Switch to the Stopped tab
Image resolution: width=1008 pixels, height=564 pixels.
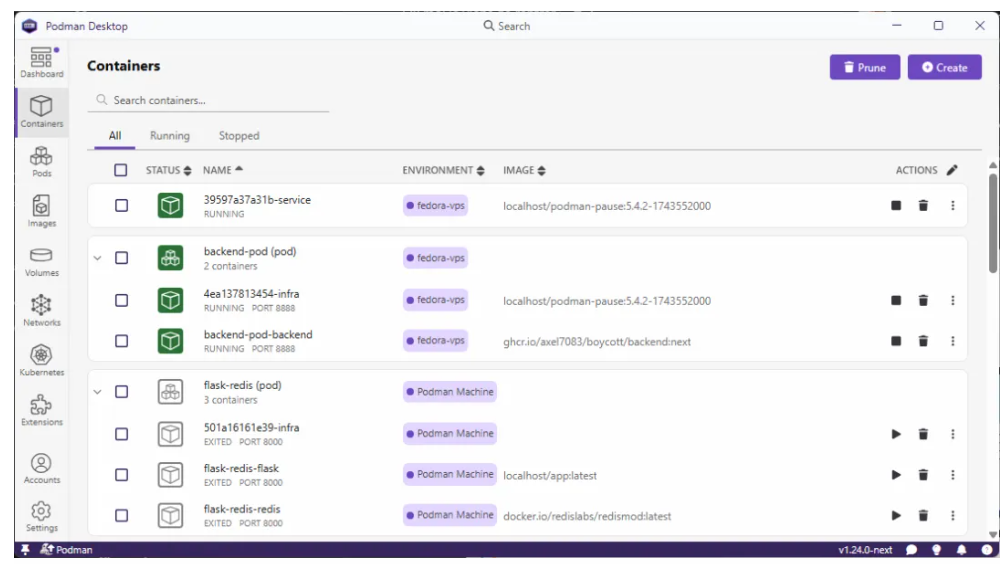coord(238,136)
